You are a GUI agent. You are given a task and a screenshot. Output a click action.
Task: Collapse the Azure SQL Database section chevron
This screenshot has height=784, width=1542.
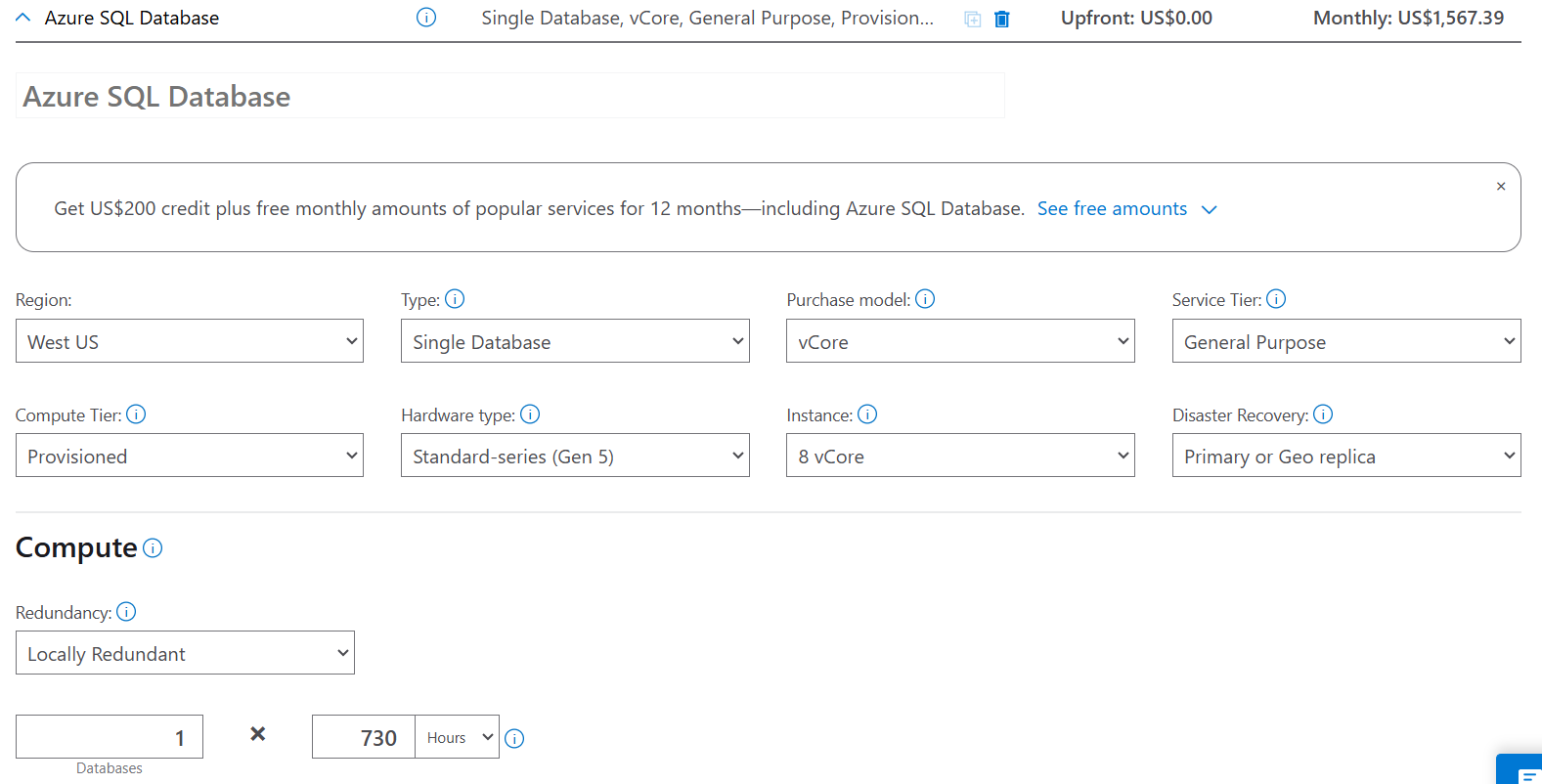coord(24,18)
